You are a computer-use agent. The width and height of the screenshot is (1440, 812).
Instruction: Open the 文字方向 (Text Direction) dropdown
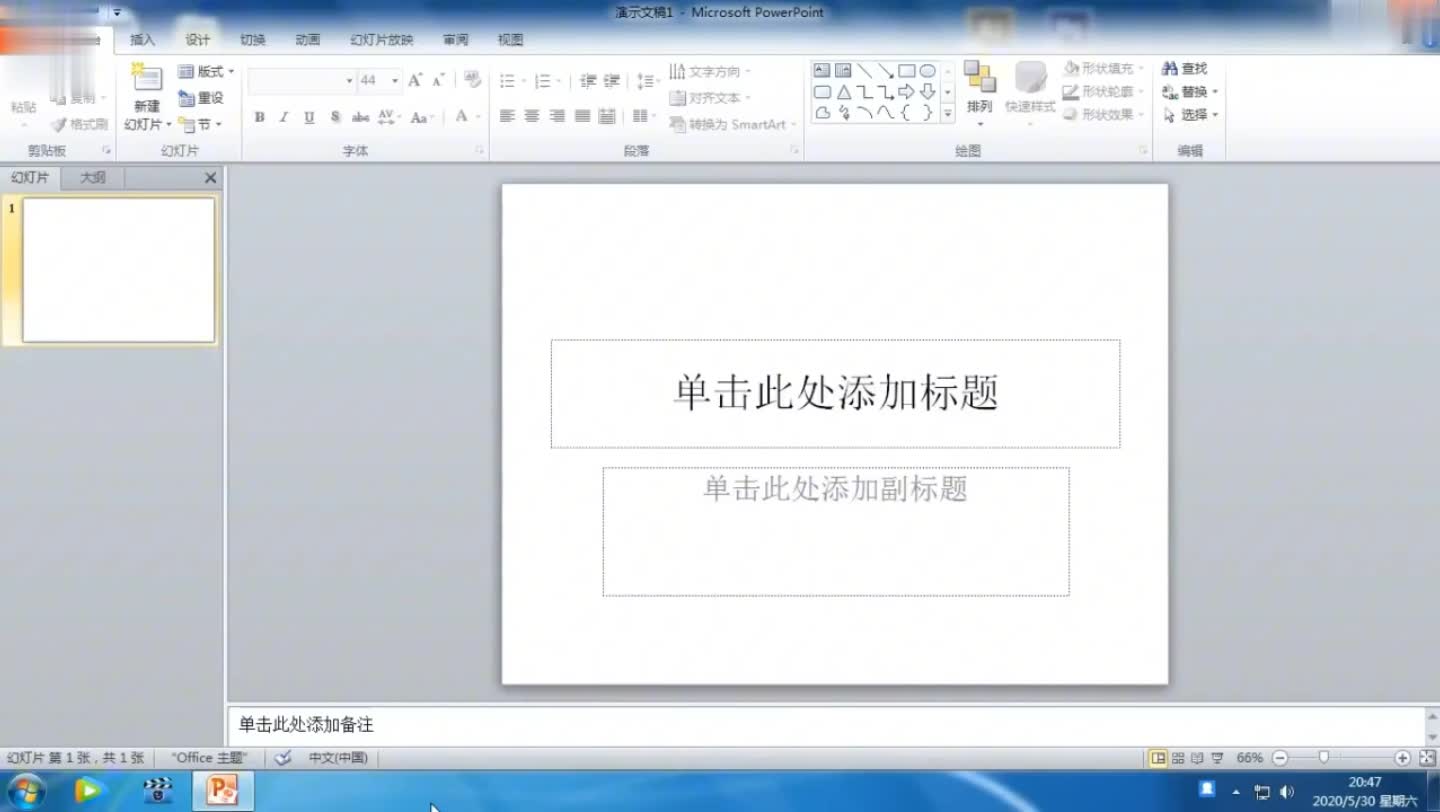click(710, 70)
